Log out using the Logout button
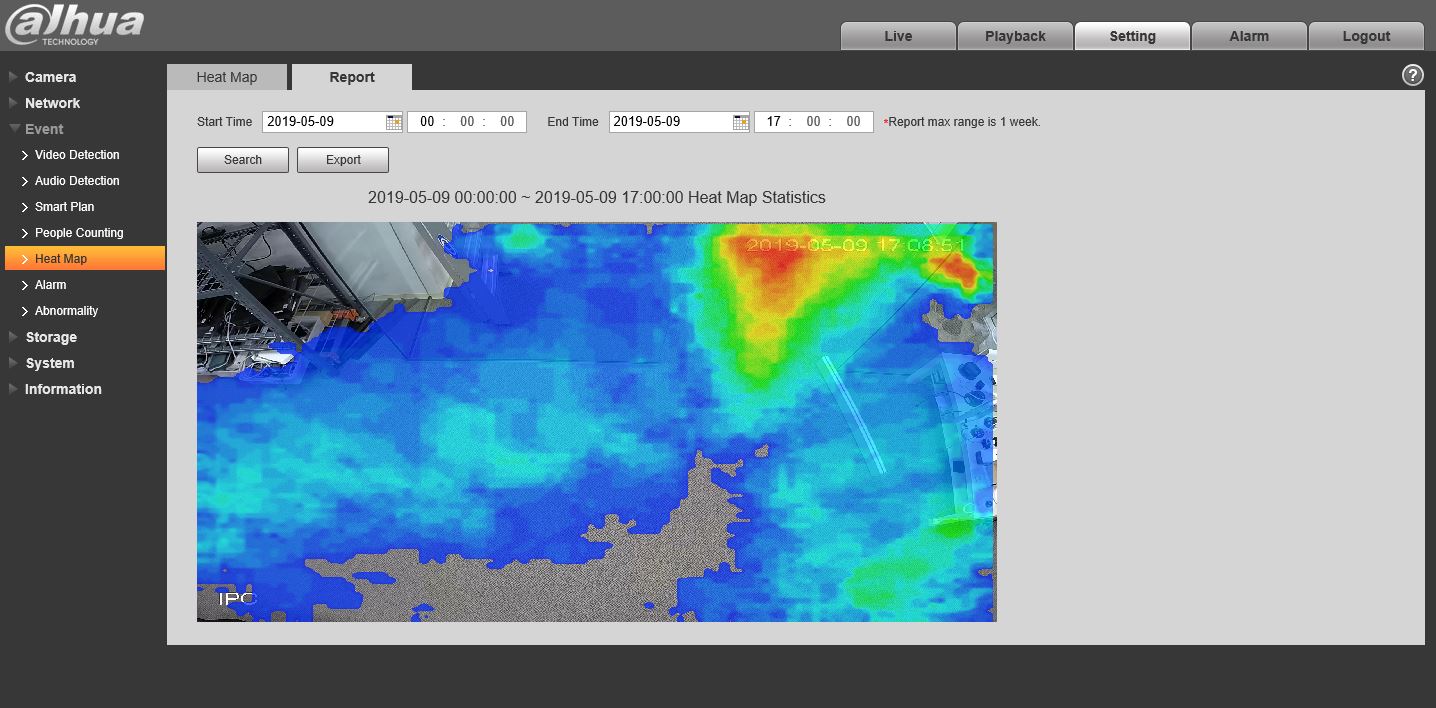 (x=1366, y=36)
